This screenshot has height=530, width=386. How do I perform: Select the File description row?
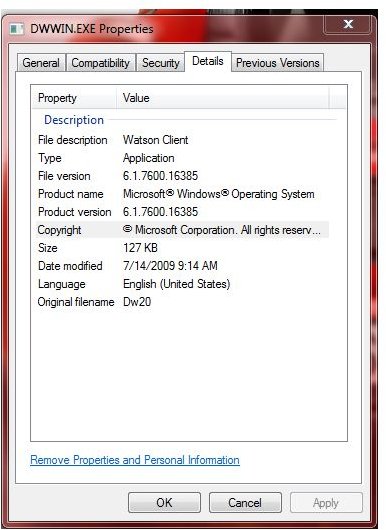click(x=183, y=140)
